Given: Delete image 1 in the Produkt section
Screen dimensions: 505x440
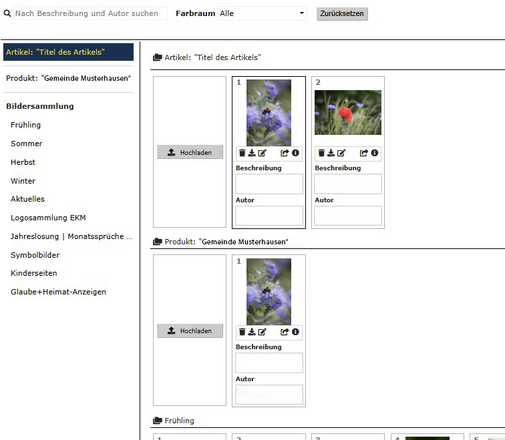Looking at the screenshot, I should tap(242, 332).
